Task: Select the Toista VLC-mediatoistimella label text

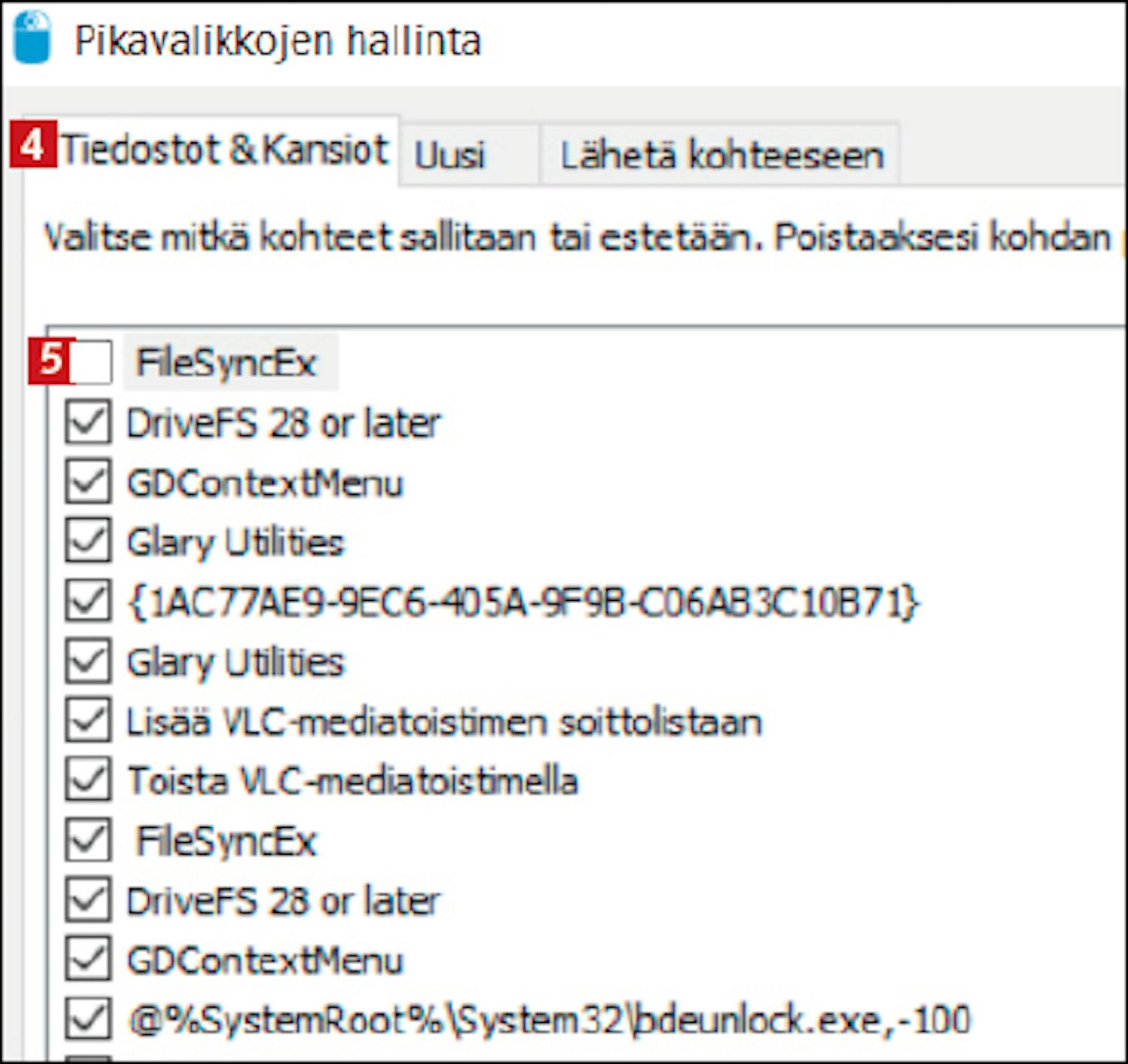Action: coord(353,781)
